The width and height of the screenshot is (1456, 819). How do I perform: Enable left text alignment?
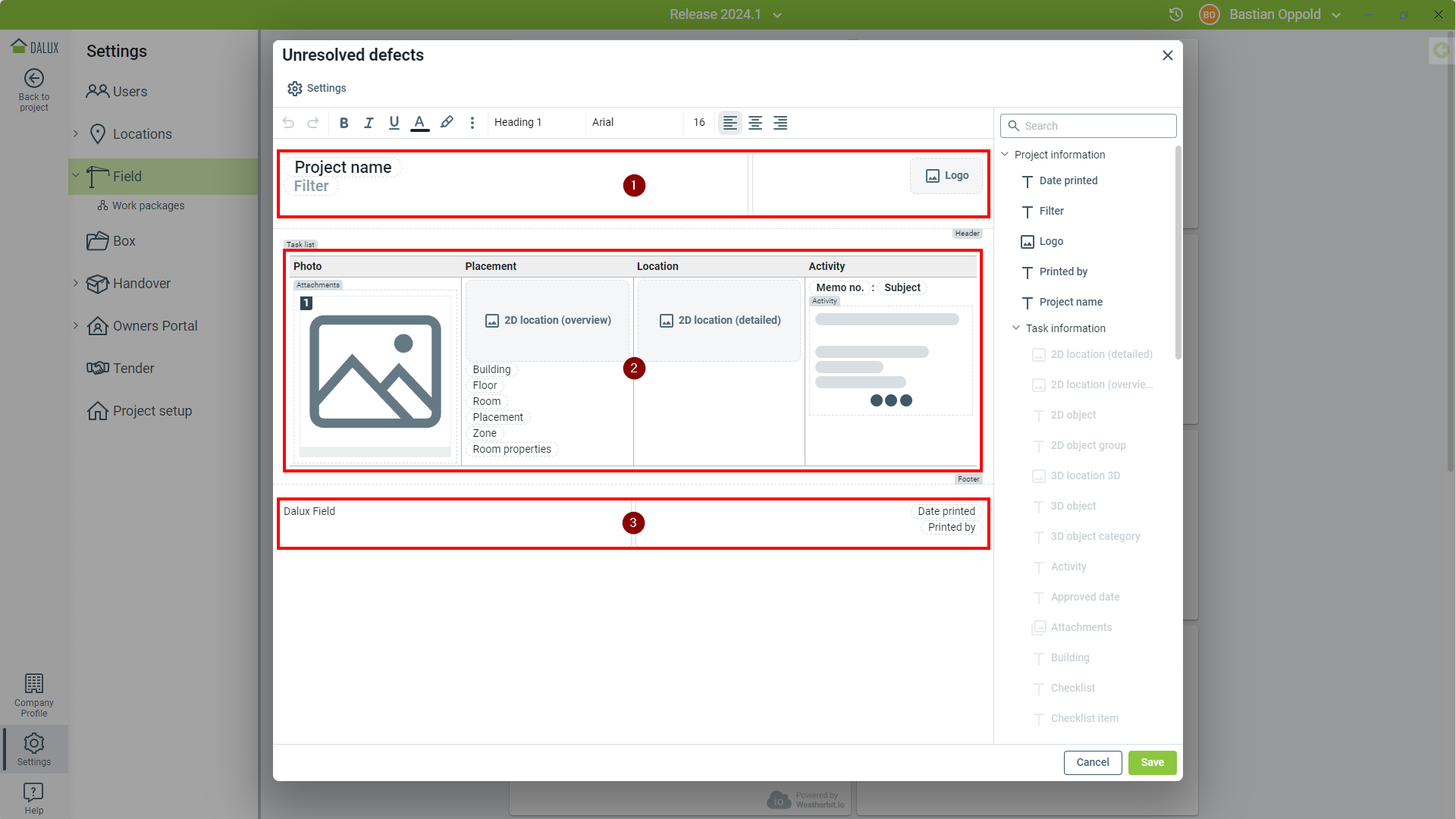[x=730, y=123]
